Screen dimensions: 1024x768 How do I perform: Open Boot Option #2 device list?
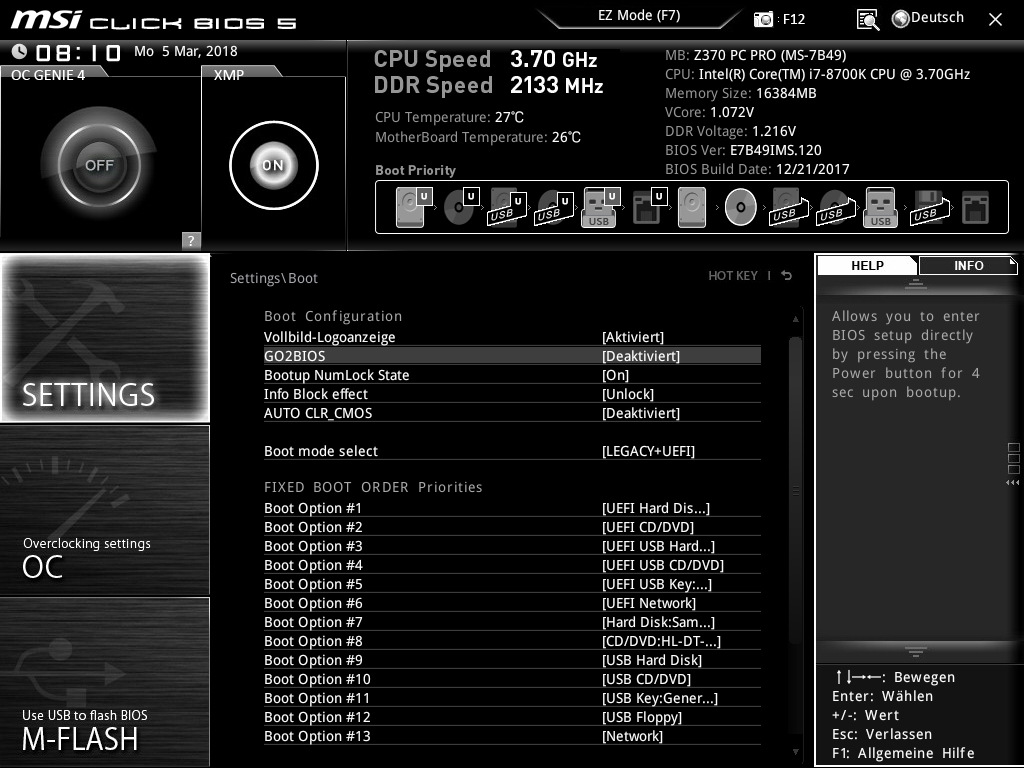tap(512, 527)
